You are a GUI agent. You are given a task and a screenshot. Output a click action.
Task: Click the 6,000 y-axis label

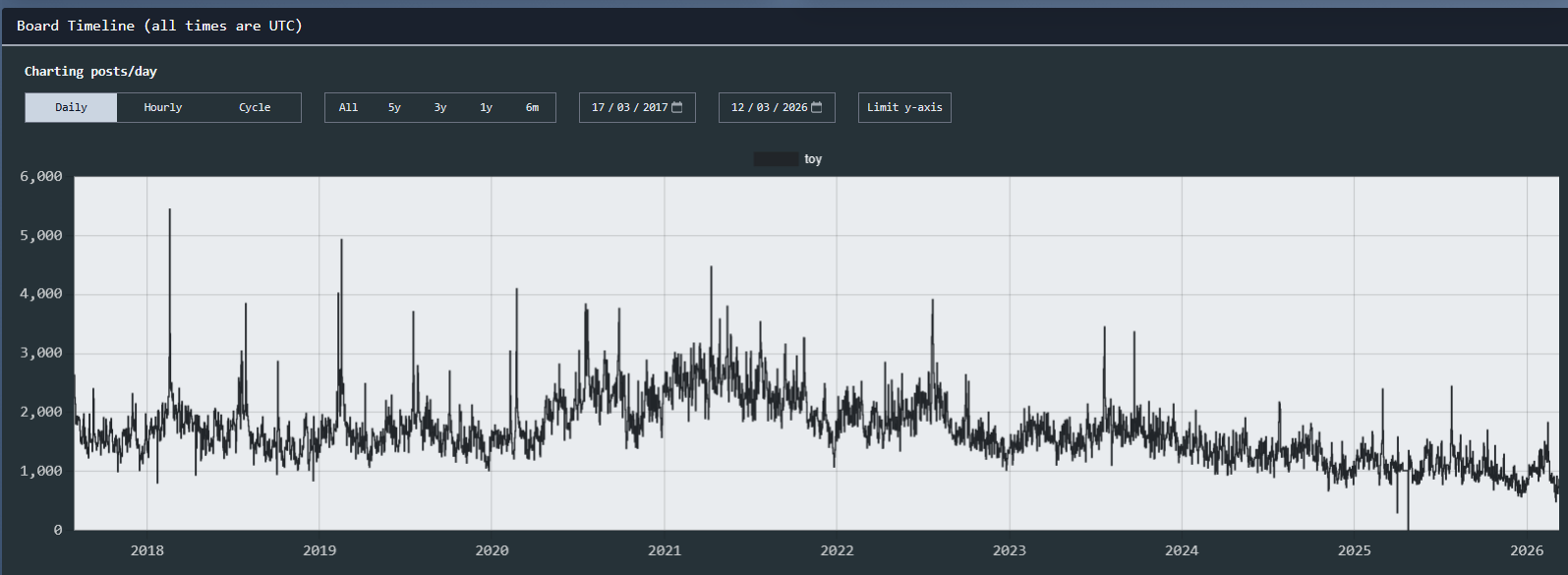click(41, 177)
